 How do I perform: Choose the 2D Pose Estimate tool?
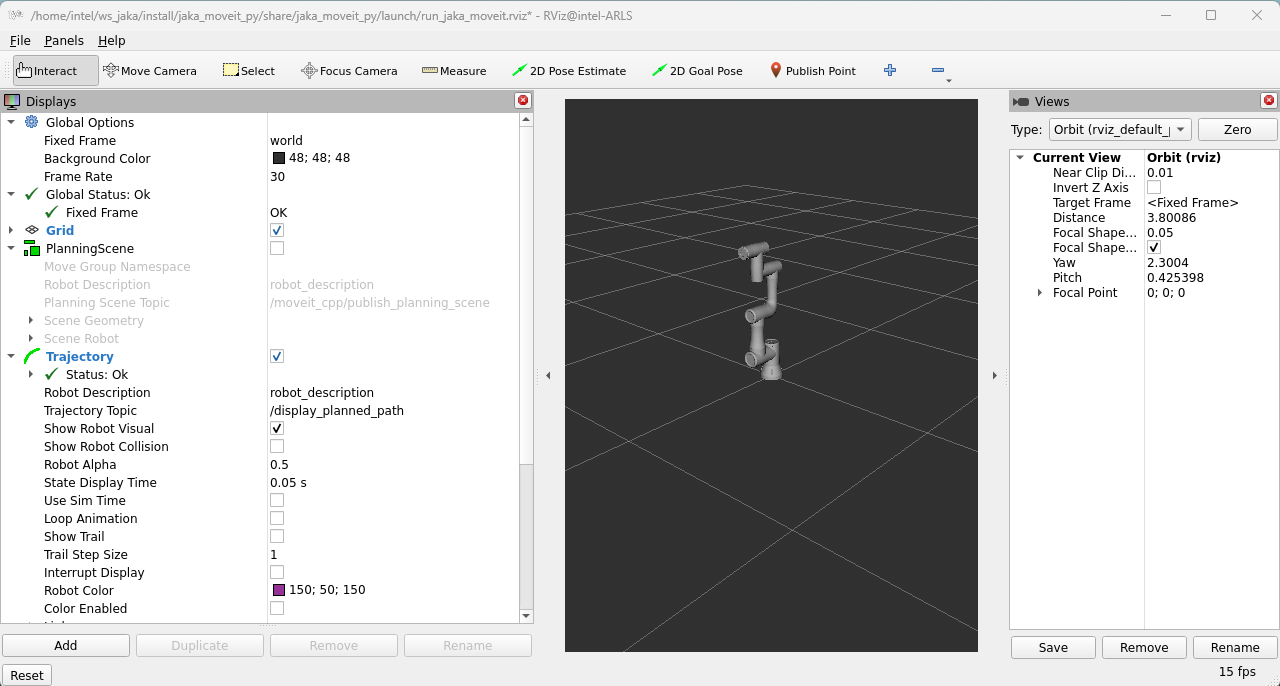coord(570,70)
